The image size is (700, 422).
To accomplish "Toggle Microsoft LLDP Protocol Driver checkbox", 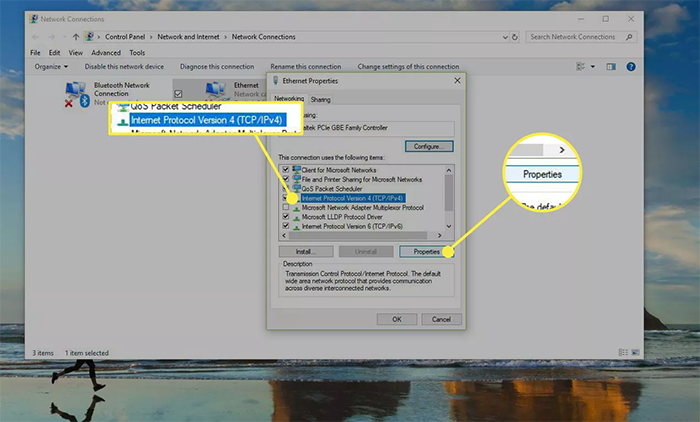I will click(x=286, y=217).
